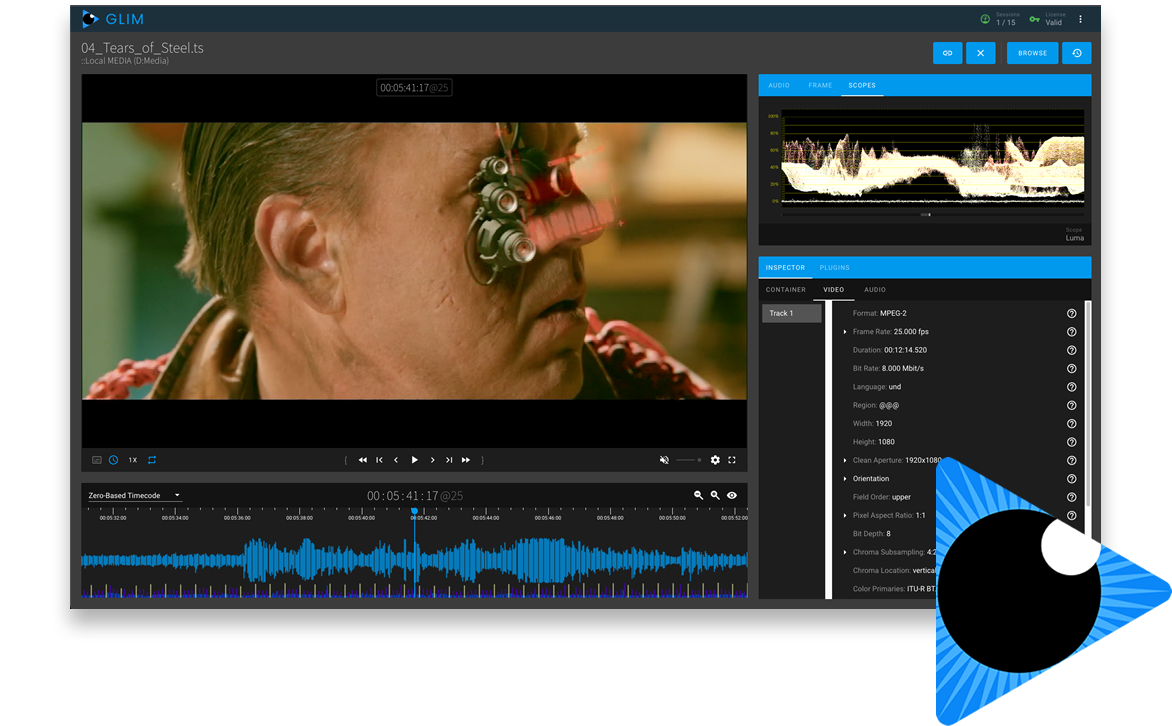Set the in-point with left brace
1172x726 pixels.
point(345,460)
